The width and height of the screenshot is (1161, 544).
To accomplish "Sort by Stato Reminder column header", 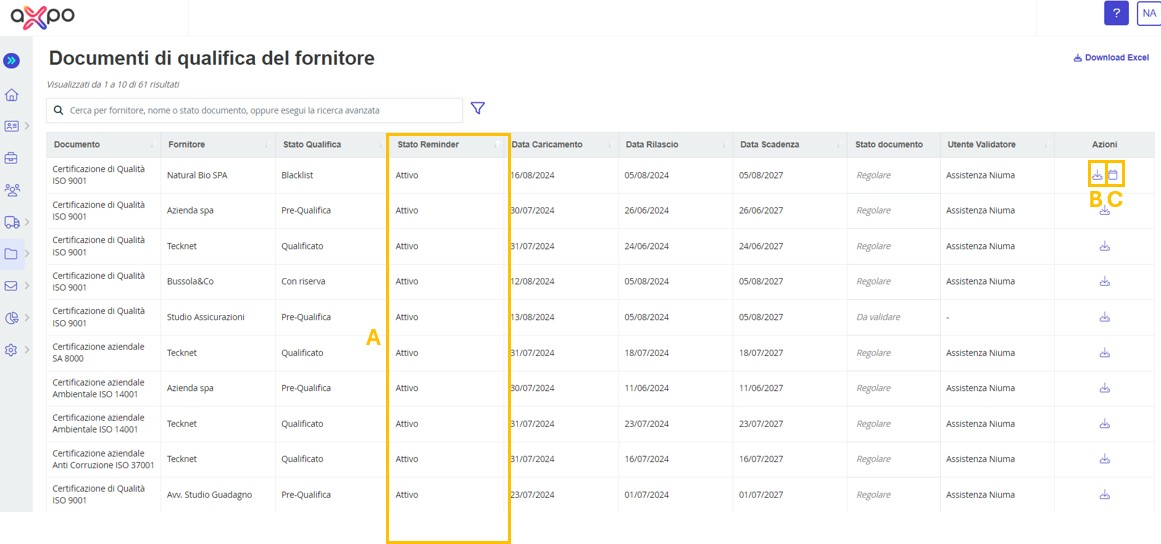I will (x=446, y=144).
